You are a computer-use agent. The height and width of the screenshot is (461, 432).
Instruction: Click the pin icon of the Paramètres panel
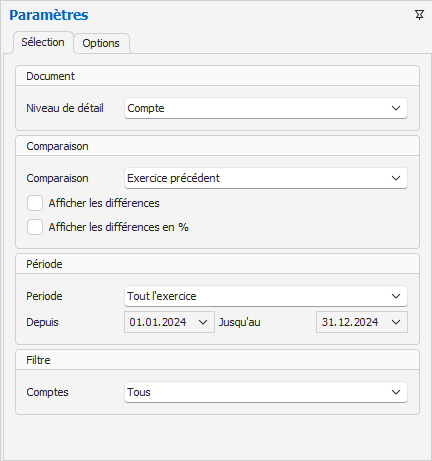(x=419, y=15)
